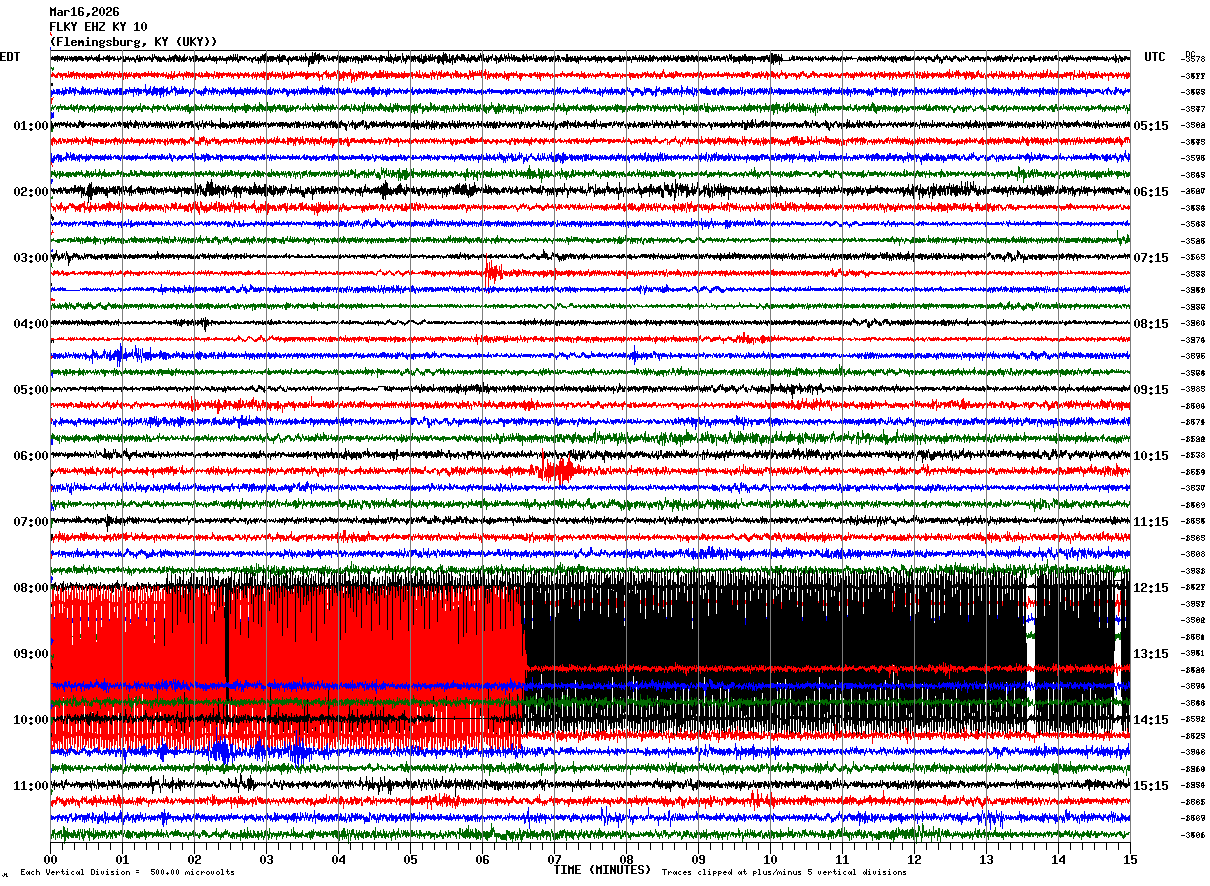Click the 14:15 UTC row label
Screen dimensions: 1210x886
(x=1151, y=720)
